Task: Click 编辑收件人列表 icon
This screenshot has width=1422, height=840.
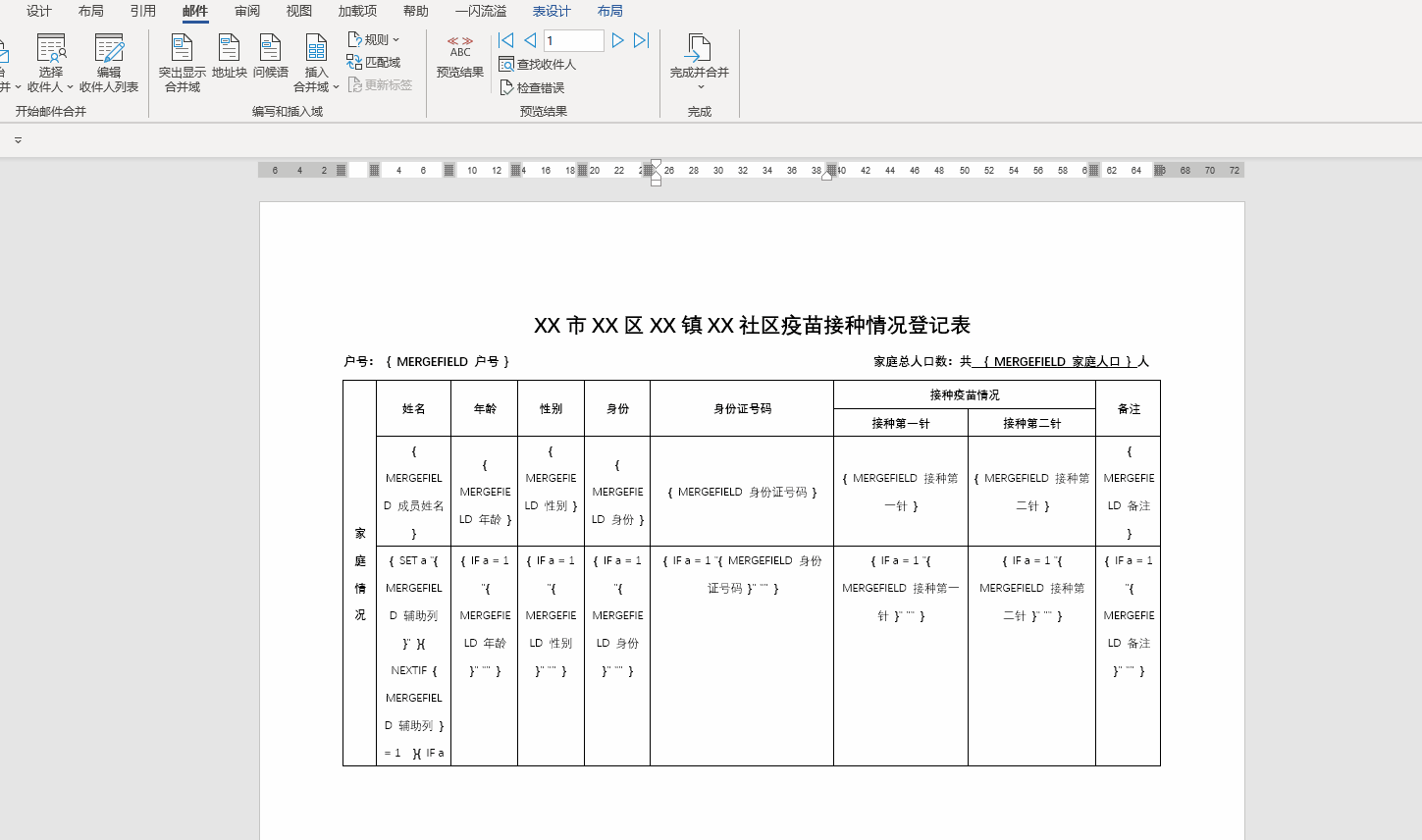Action: (109, 47)
